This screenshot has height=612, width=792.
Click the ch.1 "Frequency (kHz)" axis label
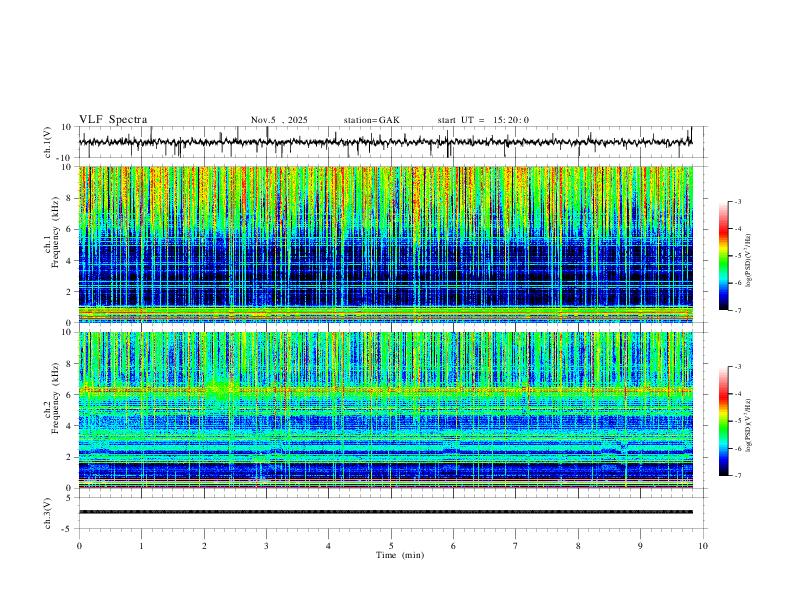coord(55,233)
